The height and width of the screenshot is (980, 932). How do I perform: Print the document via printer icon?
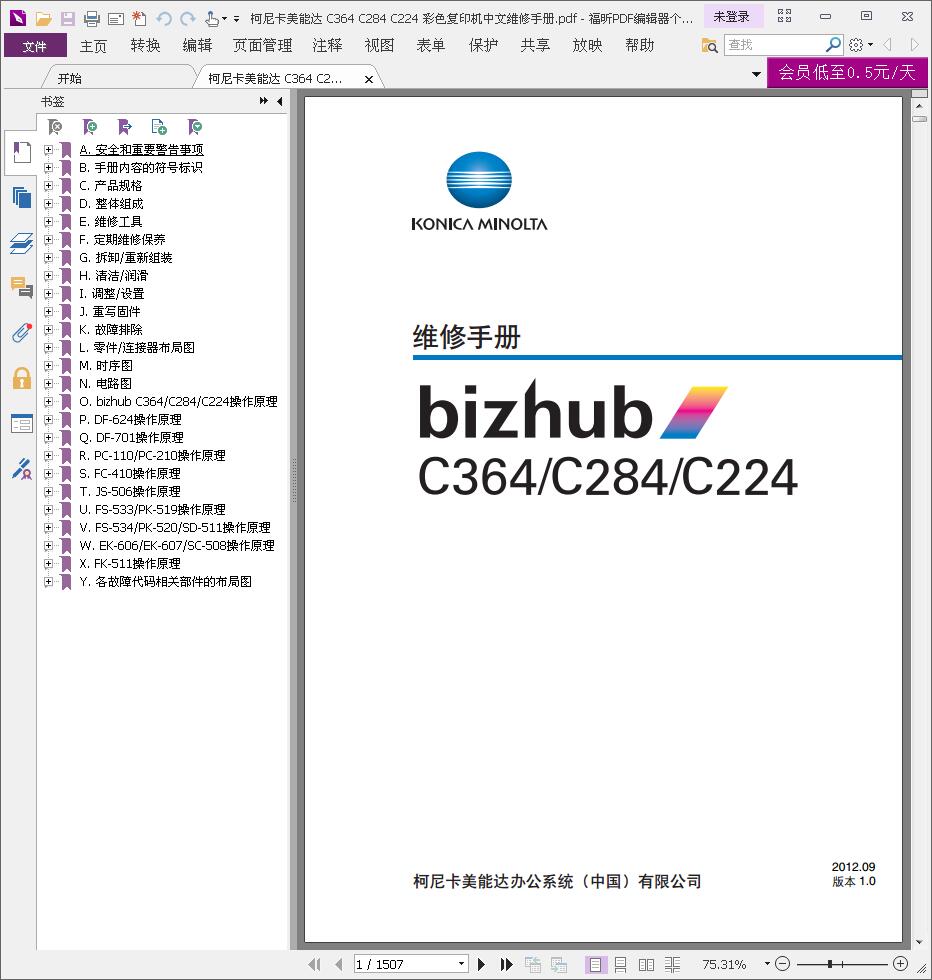coord(92,19)
